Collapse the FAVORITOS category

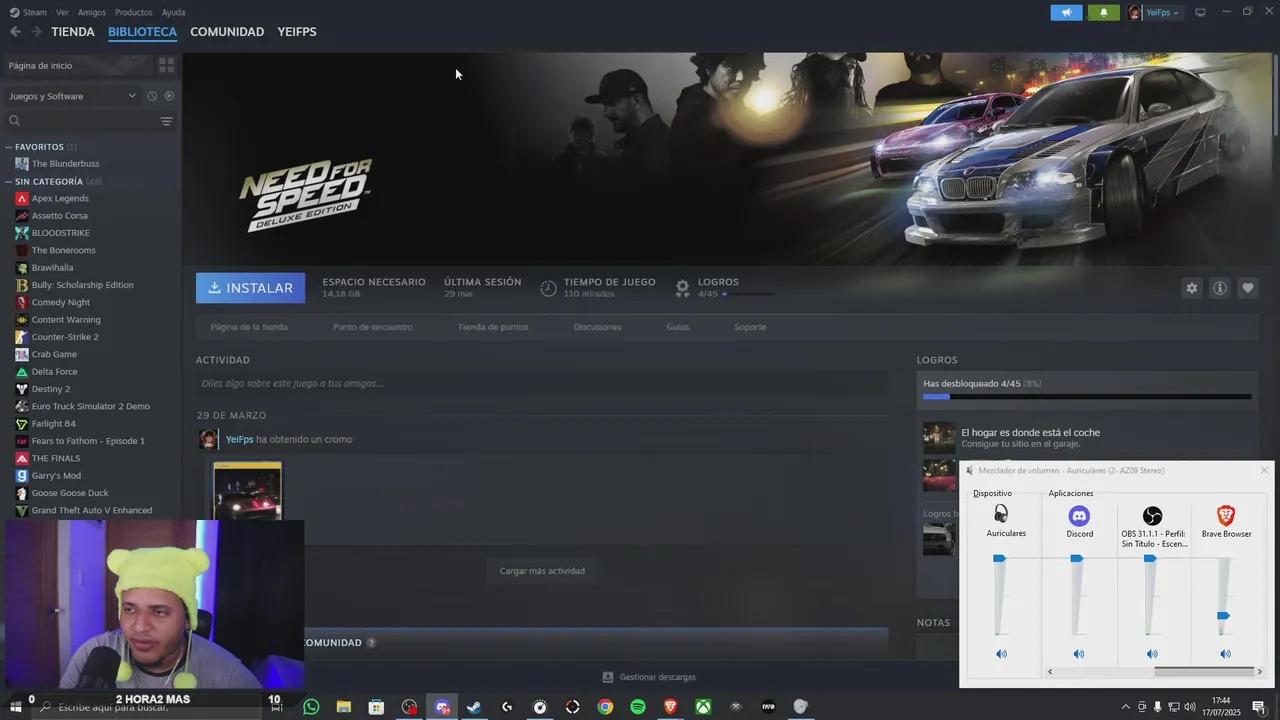point(10,147)
